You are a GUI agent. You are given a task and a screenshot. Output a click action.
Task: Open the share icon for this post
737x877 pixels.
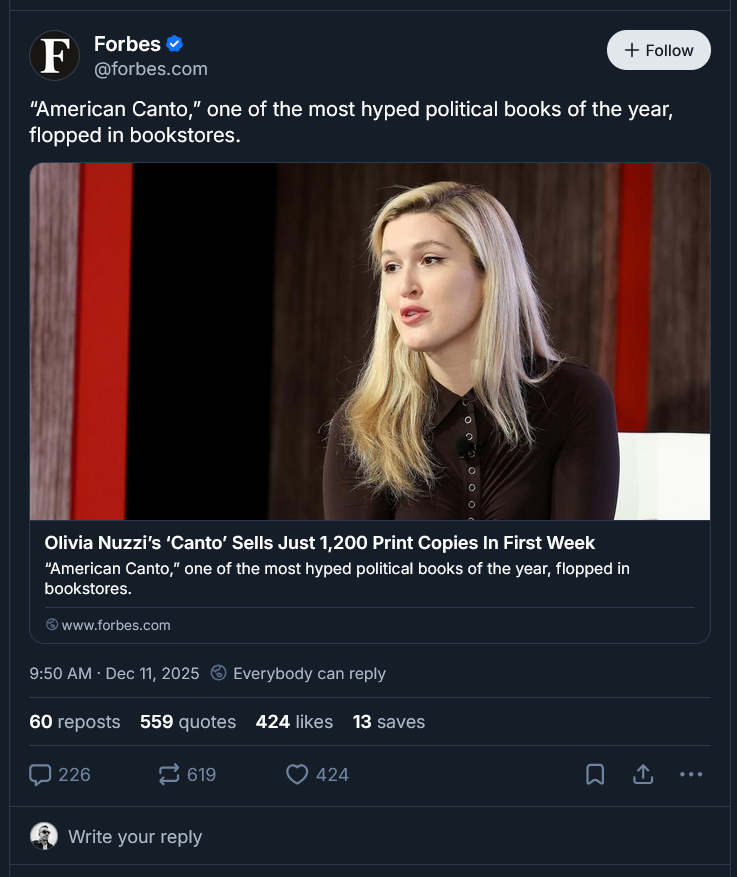tap(643, 774)
